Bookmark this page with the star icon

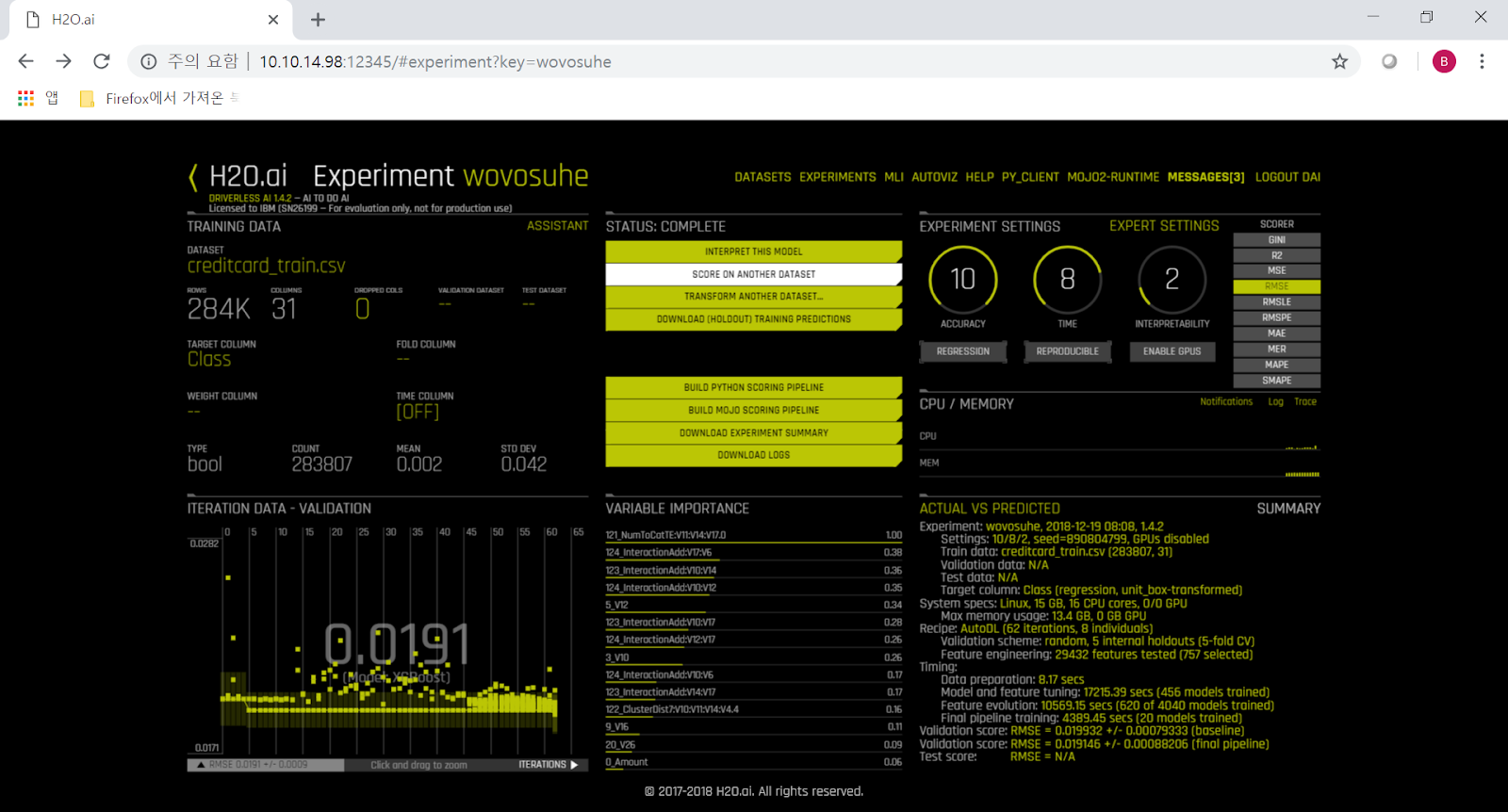click(1339, 61)
